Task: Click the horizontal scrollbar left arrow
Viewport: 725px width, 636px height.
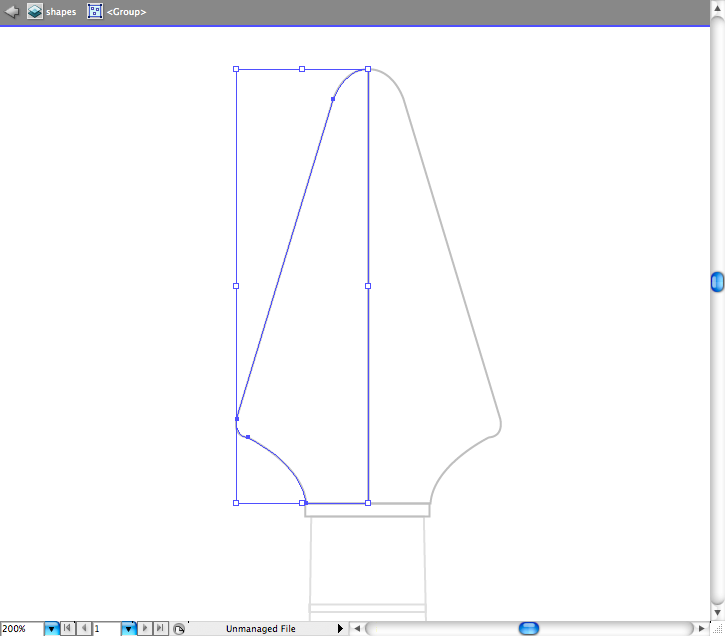Action: (x=355, y=628)
